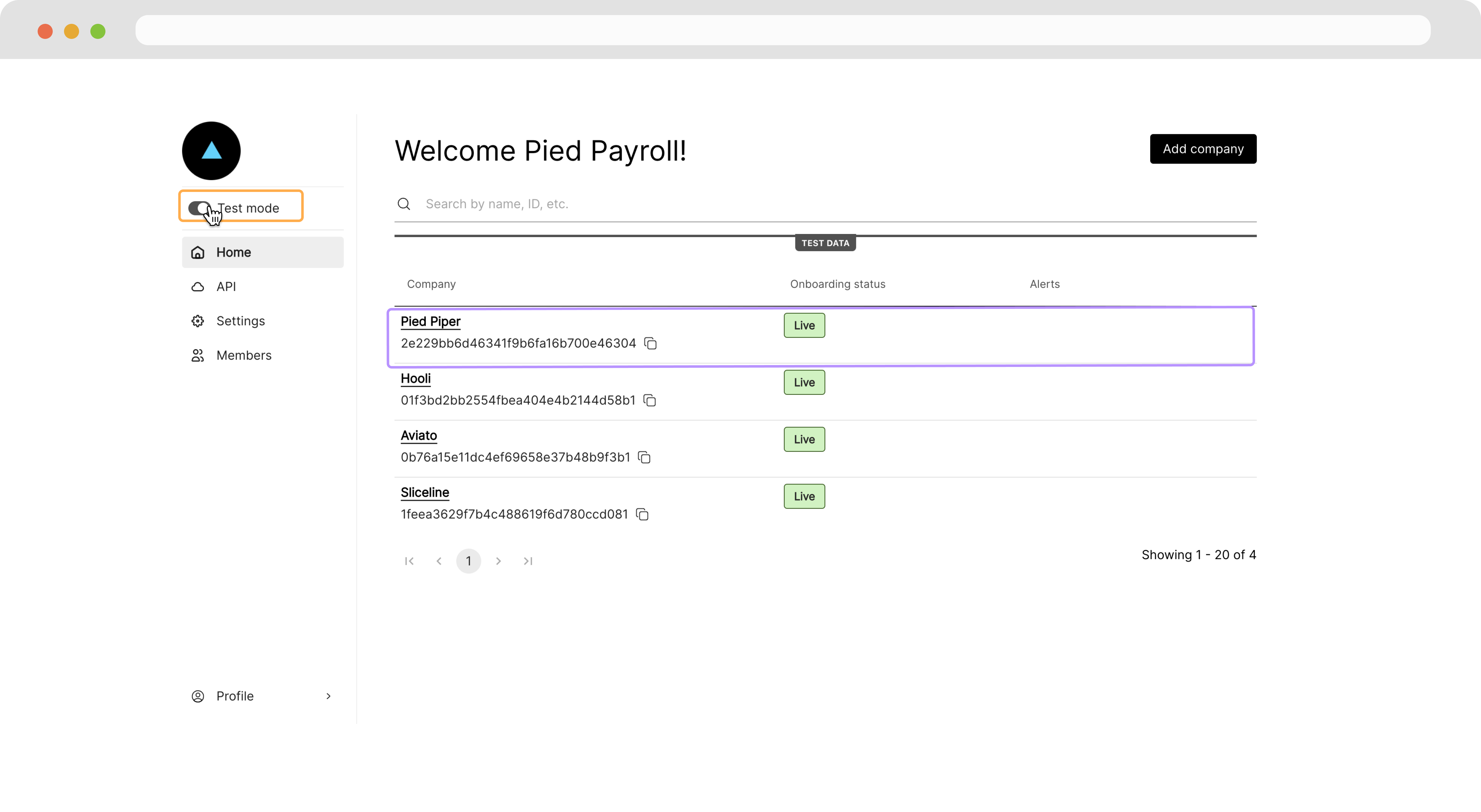
Task: Click the Add company button
Action: 1203,149
